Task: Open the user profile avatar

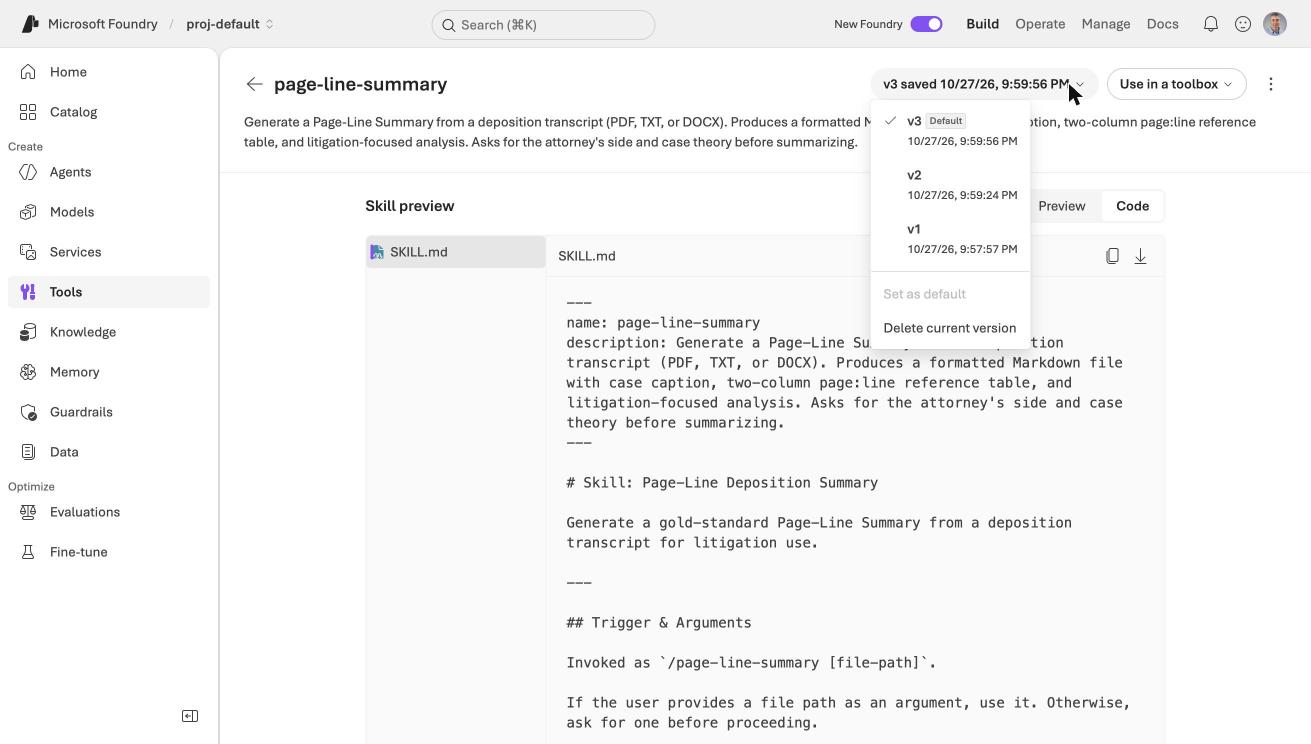Action: (1275, 24)
